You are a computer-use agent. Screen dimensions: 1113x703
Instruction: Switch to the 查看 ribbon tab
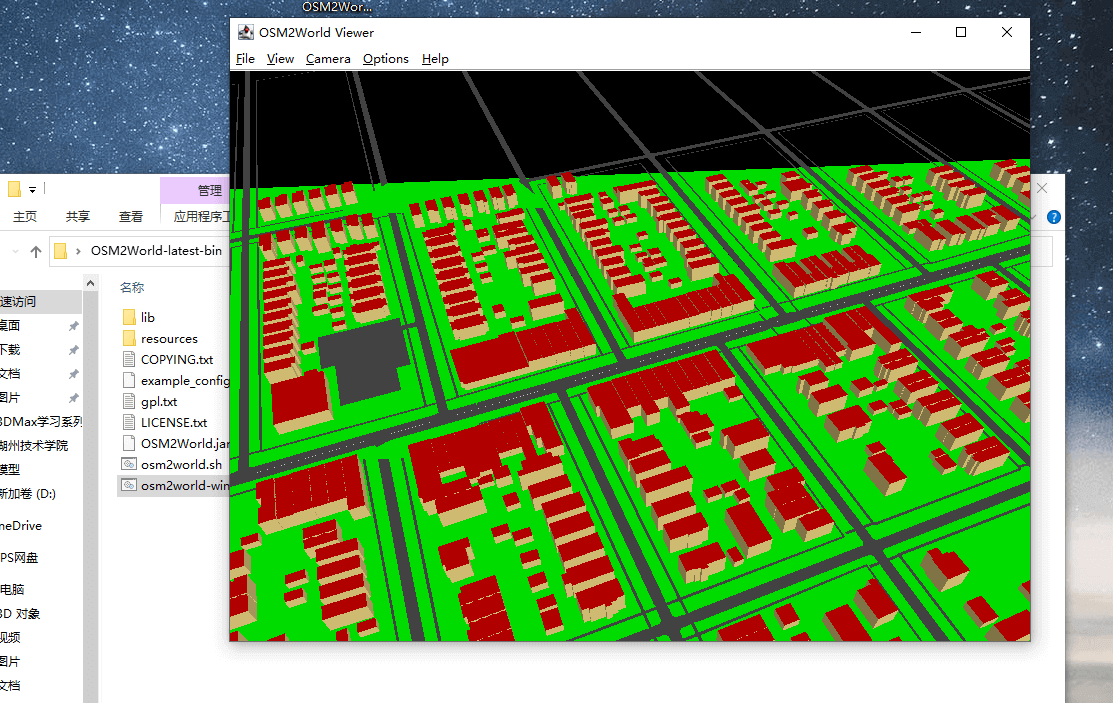[x=131, y=216]
